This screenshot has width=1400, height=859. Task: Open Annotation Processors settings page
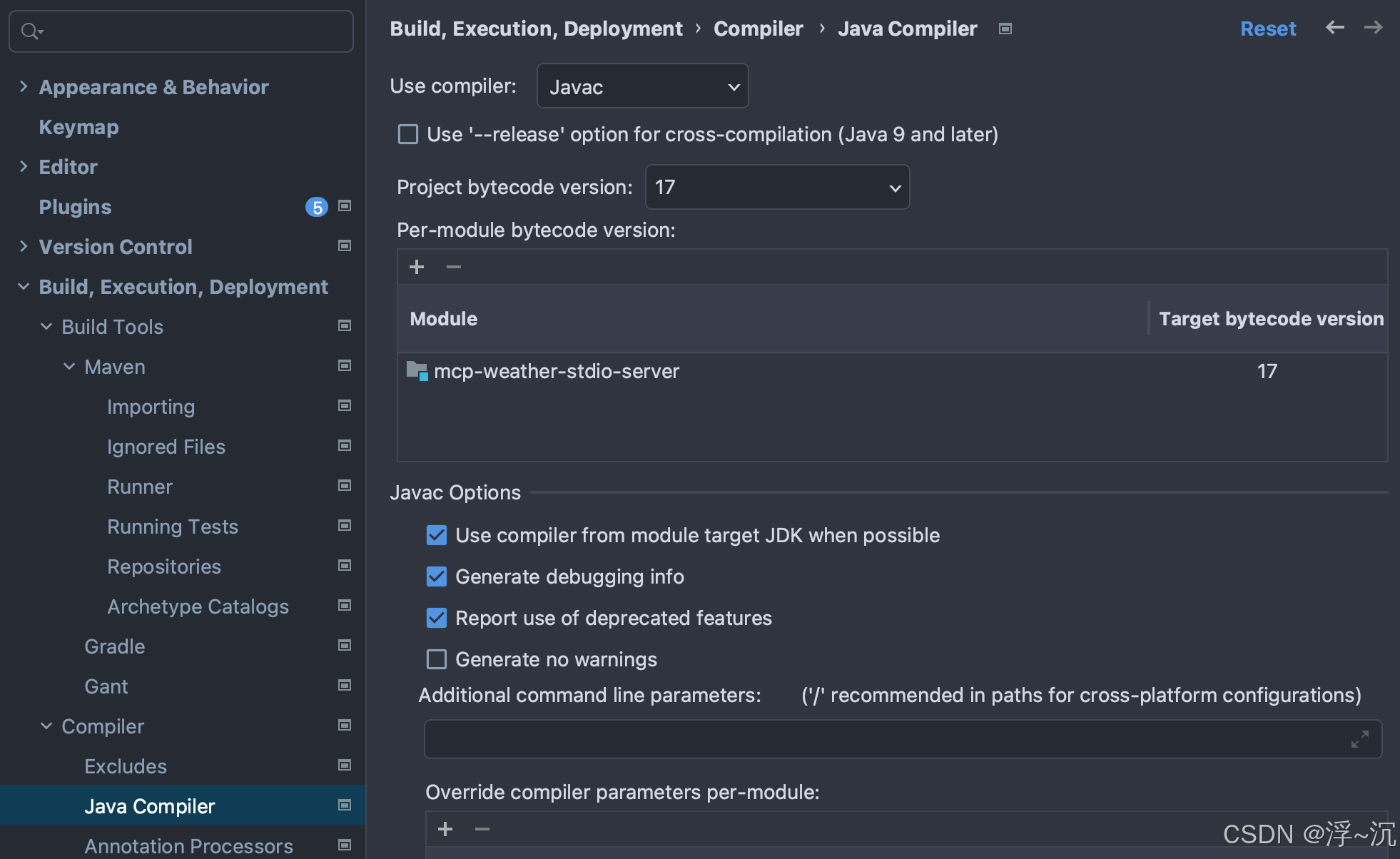188,846
